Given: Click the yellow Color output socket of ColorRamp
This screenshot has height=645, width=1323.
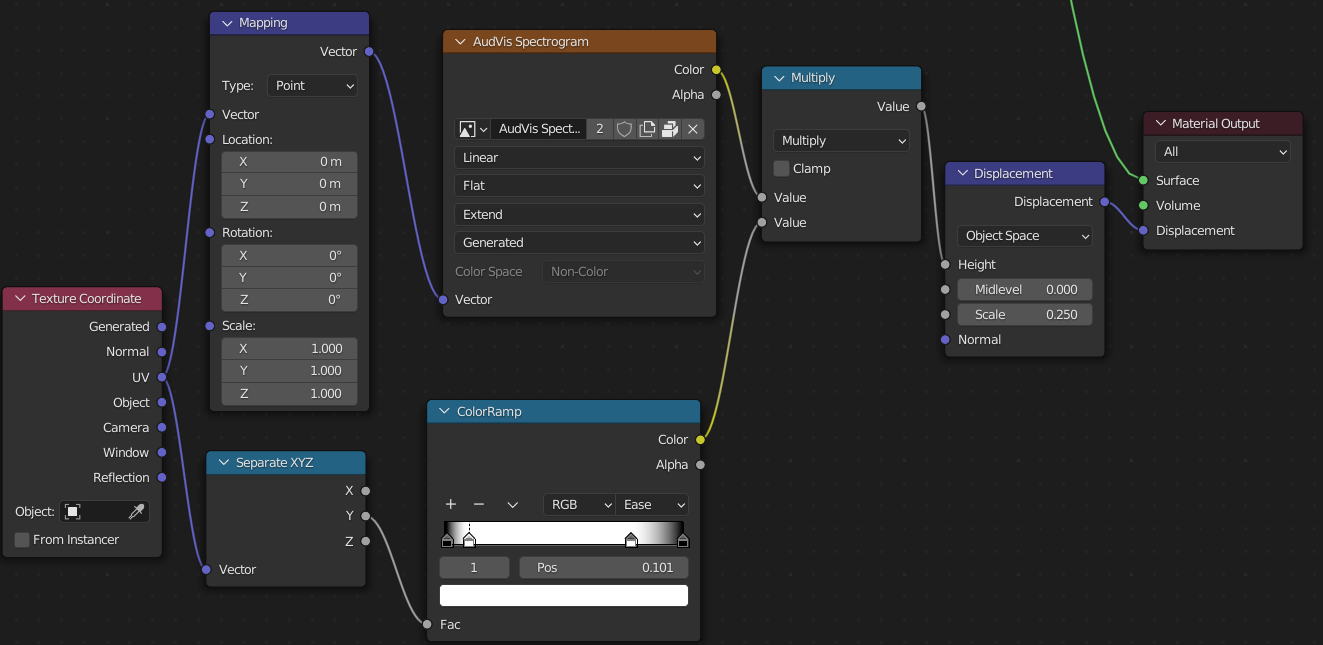Looking at the screenshot, I should click(x=700, y=440).
